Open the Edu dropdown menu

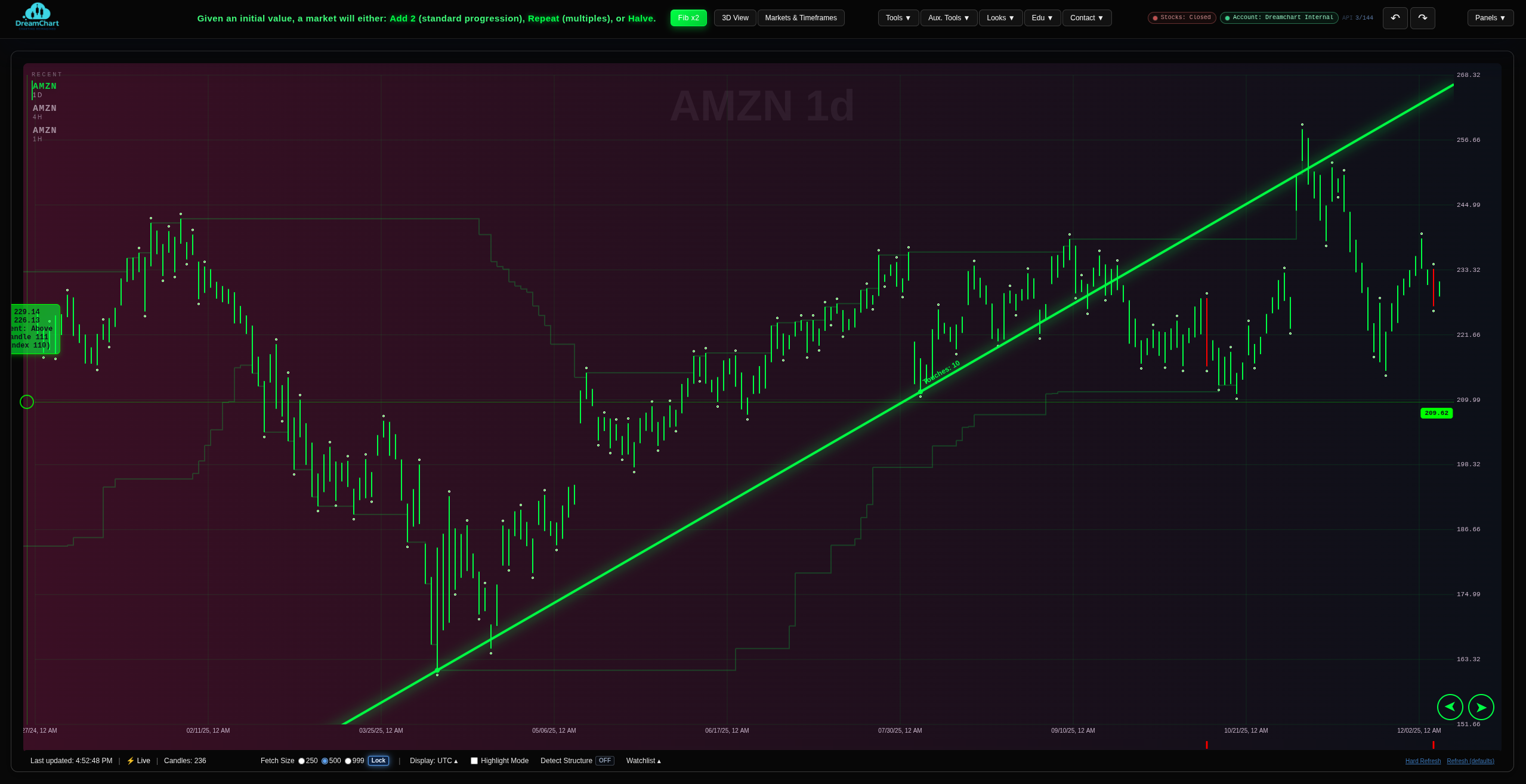[x=1042, y=18]
